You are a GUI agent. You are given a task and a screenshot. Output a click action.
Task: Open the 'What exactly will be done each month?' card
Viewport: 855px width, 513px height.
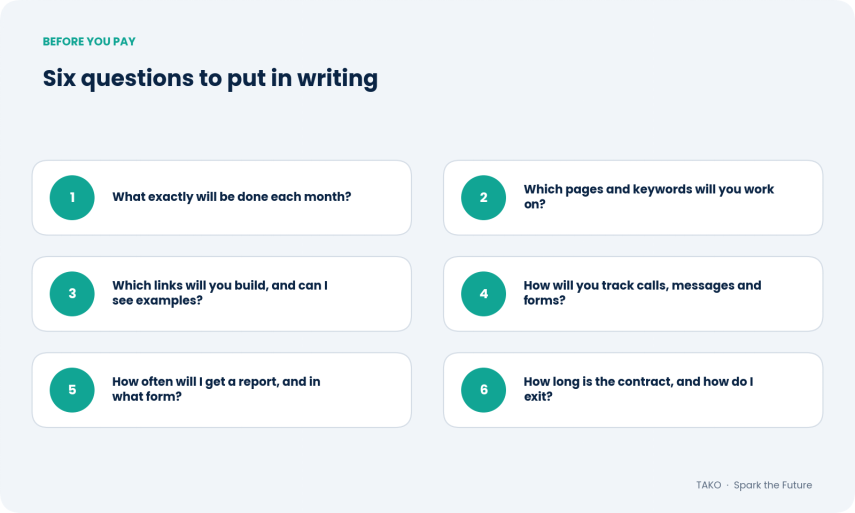[x=221, y=197]
